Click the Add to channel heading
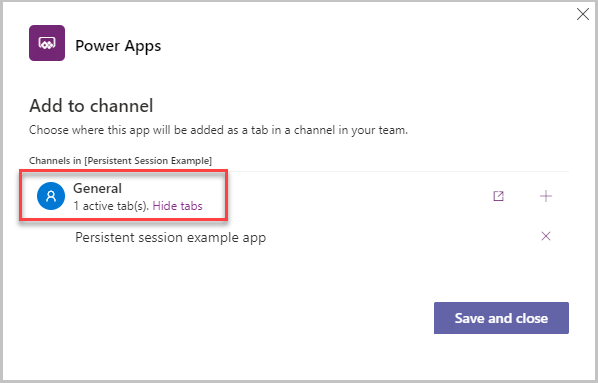 (91, 106)
